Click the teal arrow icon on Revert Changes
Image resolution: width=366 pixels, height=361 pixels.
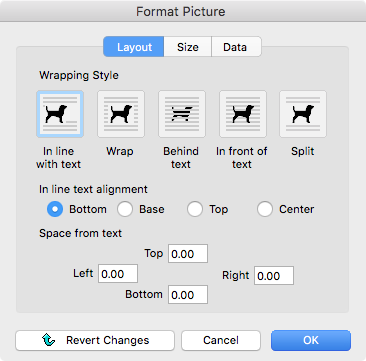49,340
